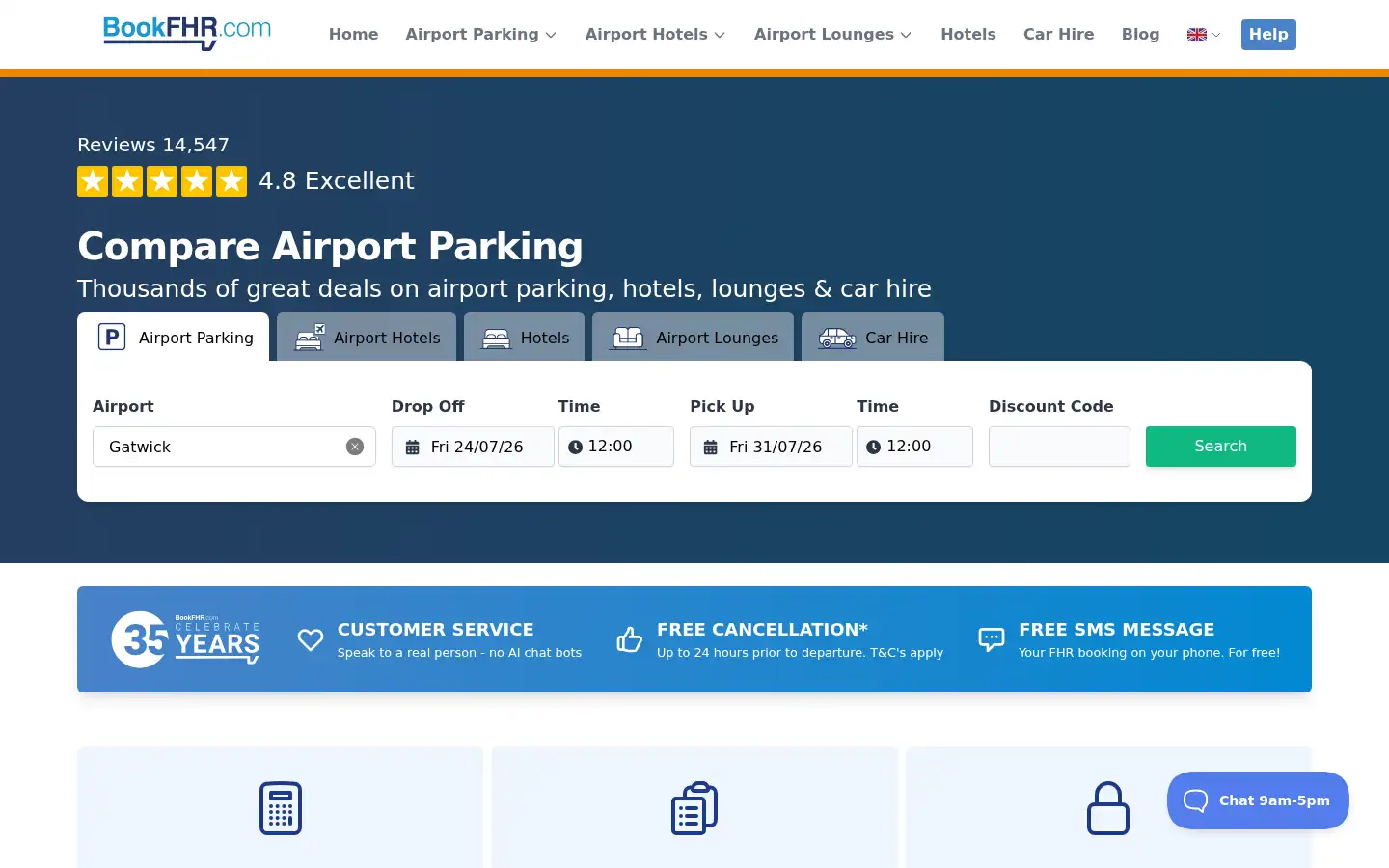Click the Reviews 14,547 text

coord(153,145)
